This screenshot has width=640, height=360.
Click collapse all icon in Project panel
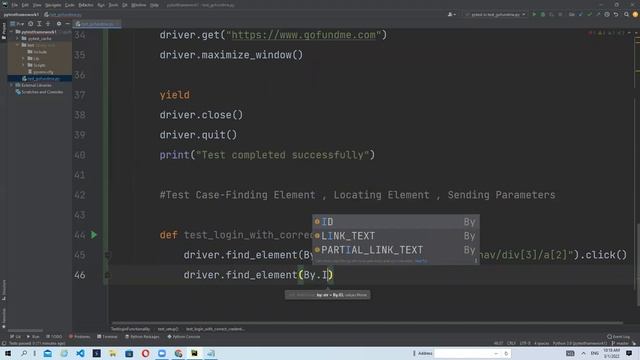coord(48,24)
